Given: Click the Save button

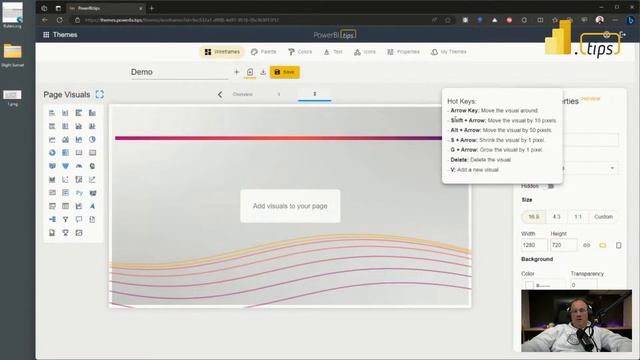Looking at the screenshot, I should (x=284, y=72).
